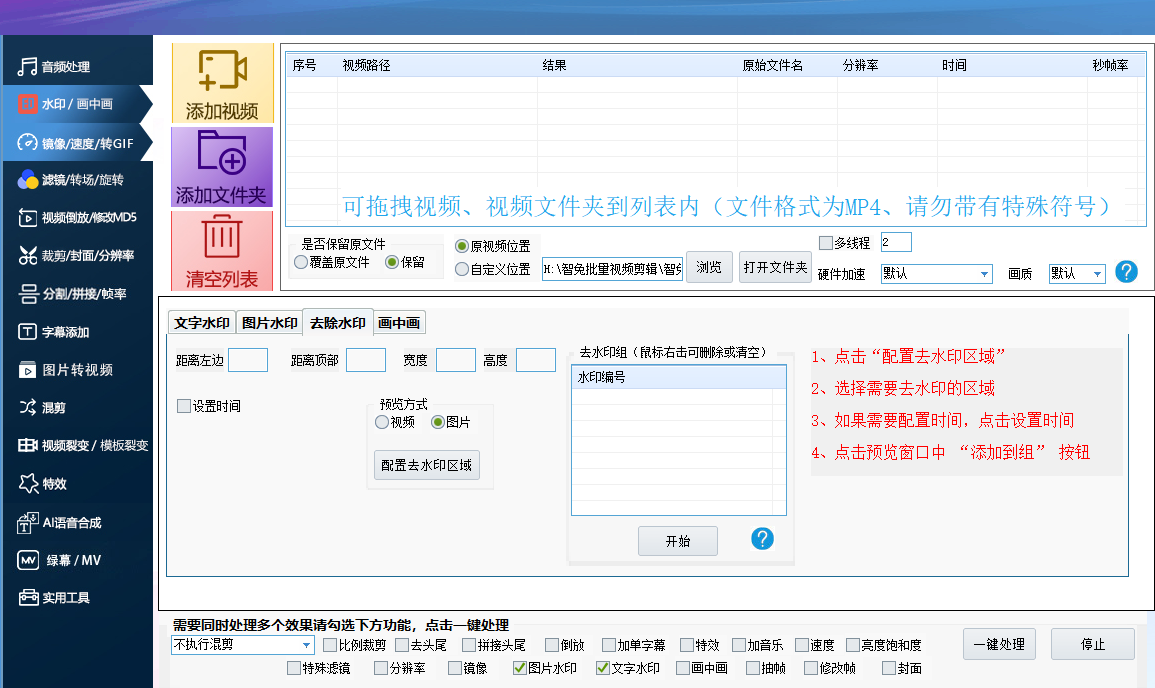Click the 距离左边 input field
The height and width of the screenshot is (688, 1155).
point(248,360)
